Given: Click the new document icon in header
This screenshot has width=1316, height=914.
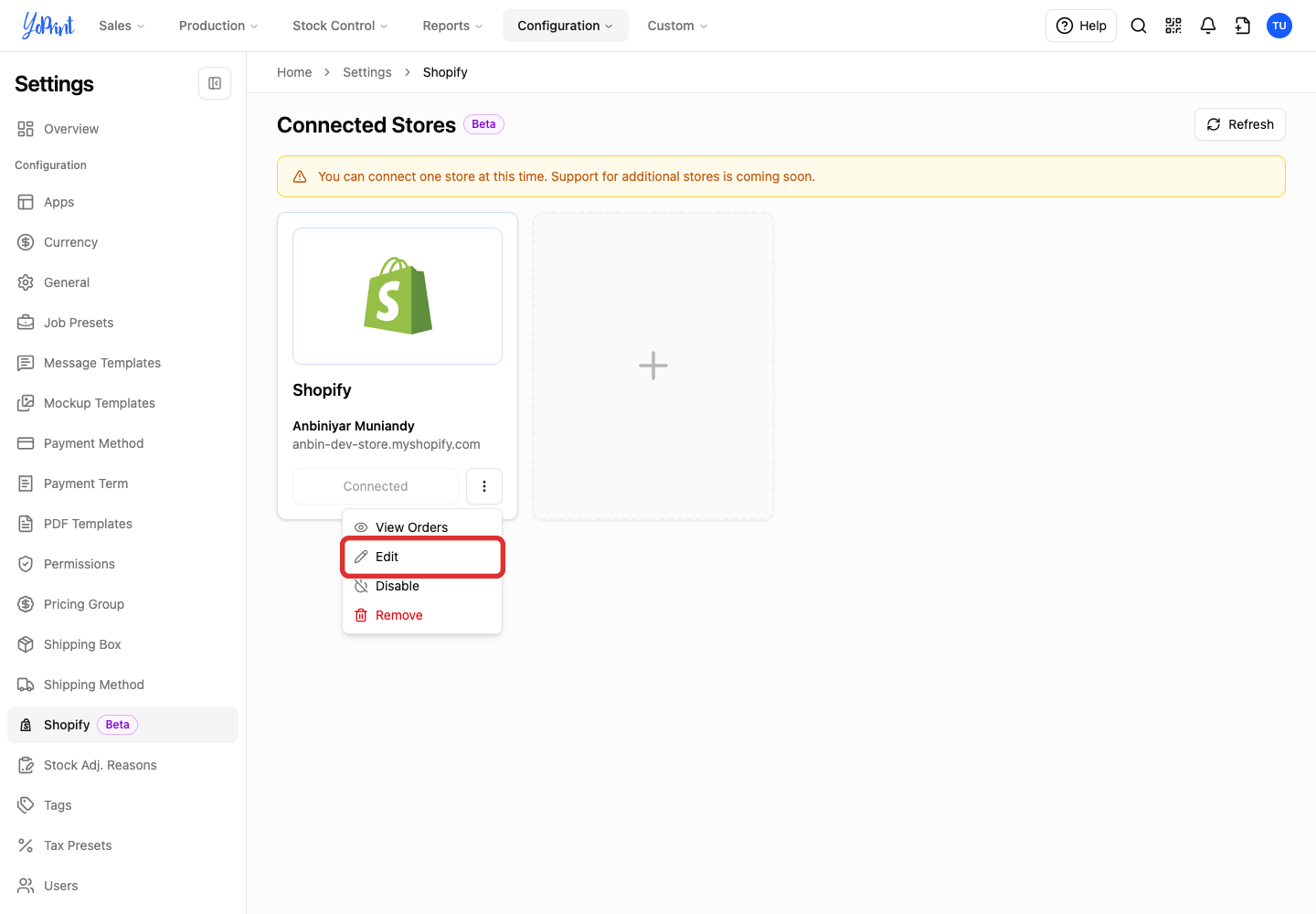Looking at the screenshot, I should tap(1243, 26).
